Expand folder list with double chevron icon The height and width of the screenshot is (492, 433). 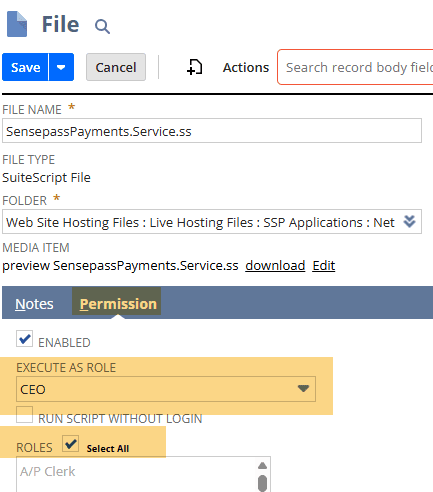point(409,221)
